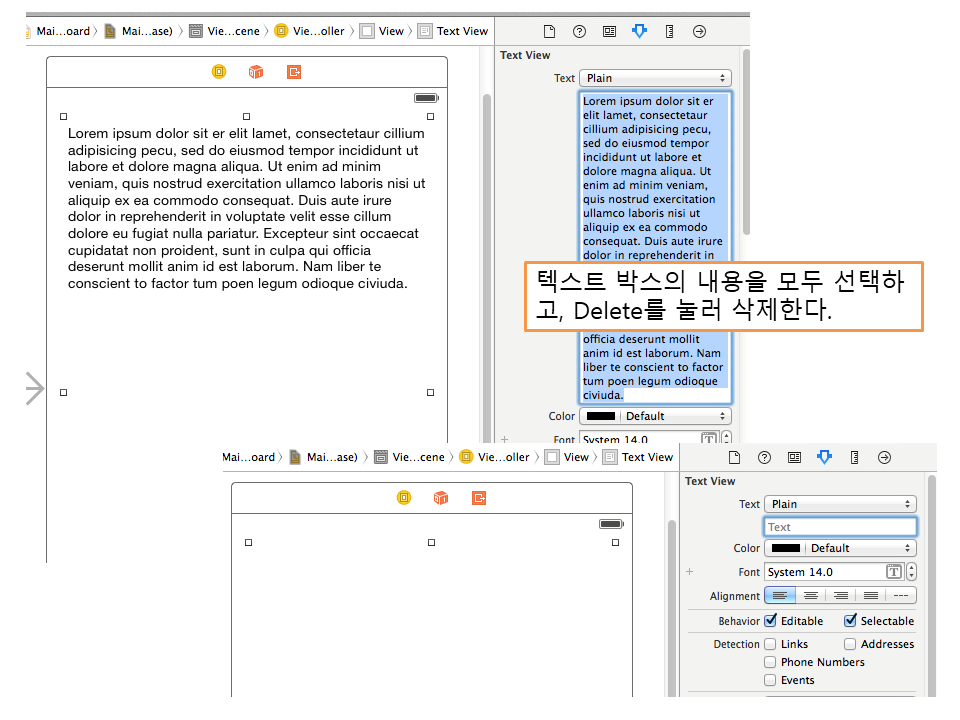Open the Color Default dropdown in lower panel
The width and height of the screenshot is (960, 720).
840,548
